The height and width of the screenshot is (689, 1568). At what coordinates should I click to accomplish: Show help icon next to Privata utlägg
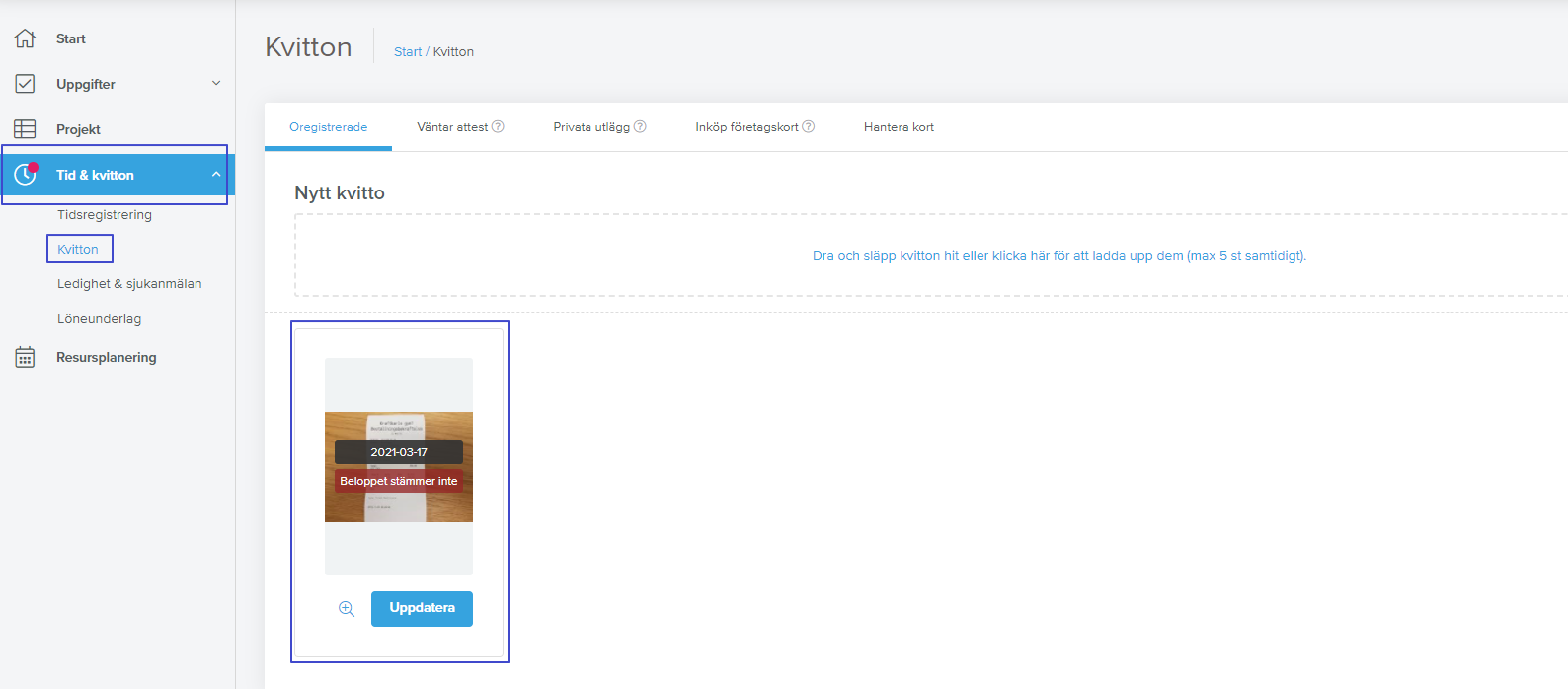640,126
